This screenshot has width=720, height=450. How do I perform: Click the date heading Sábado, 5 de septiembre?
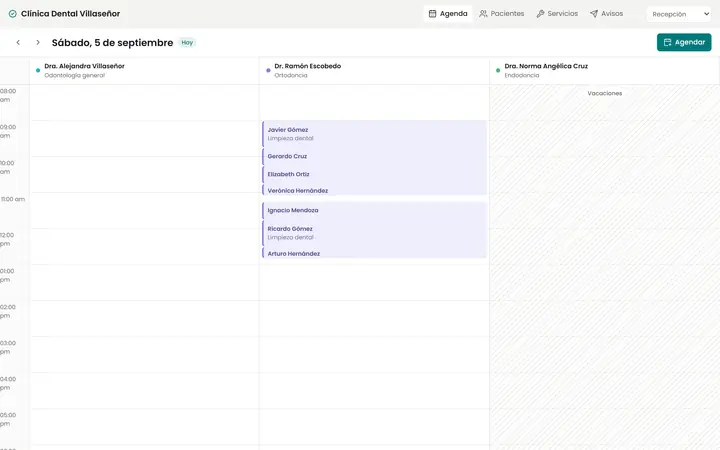click(112, 43)
